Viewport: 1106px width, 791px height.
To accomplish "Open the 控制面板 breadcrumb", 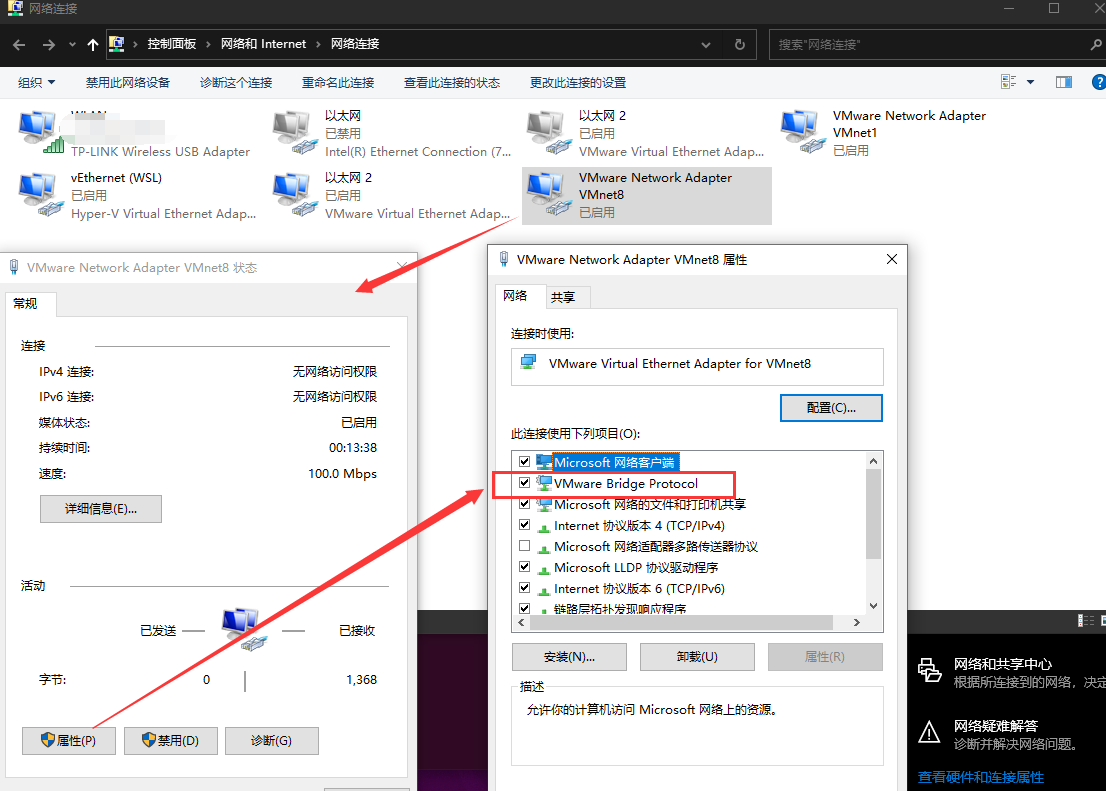I will click(171, 44).
